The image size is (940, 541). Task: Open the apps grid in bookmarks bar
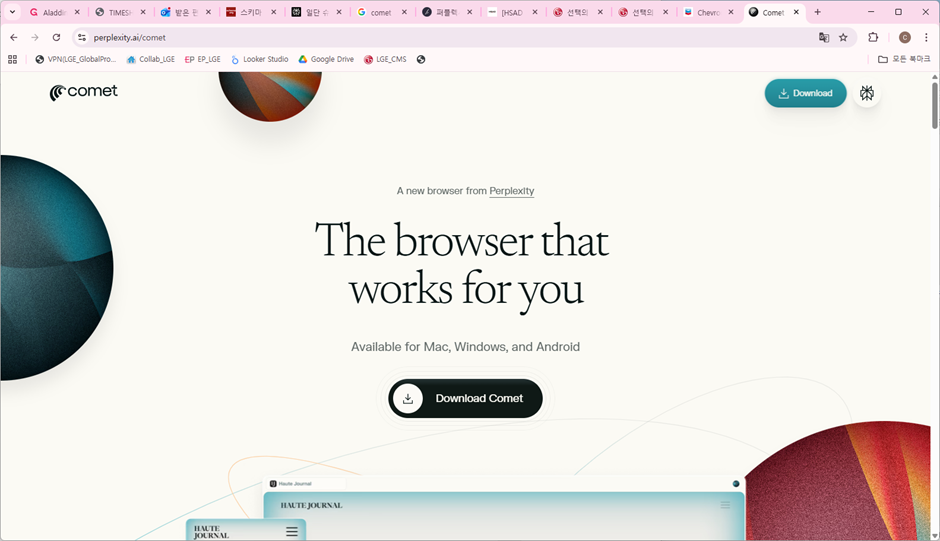tap(13, 59)
